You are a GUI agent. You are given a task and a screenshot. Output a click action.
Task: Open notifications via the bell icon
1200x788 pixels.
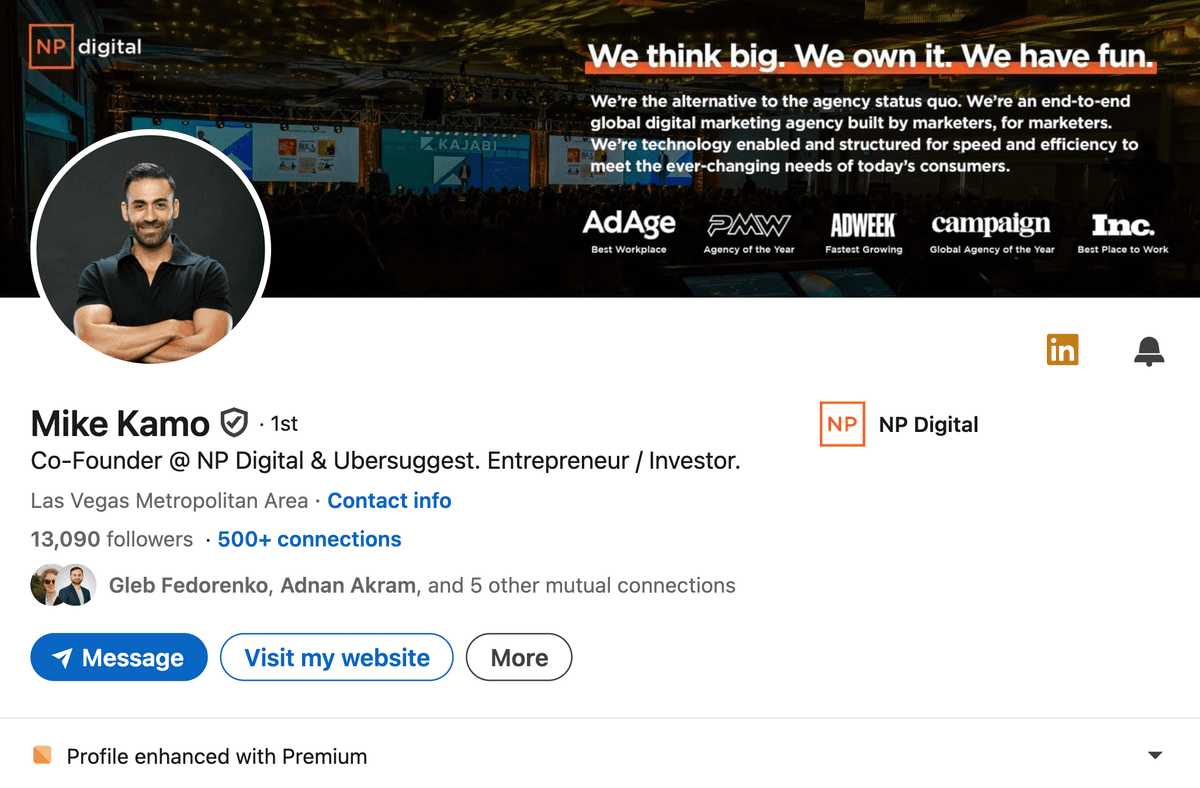coord(1148,349)
